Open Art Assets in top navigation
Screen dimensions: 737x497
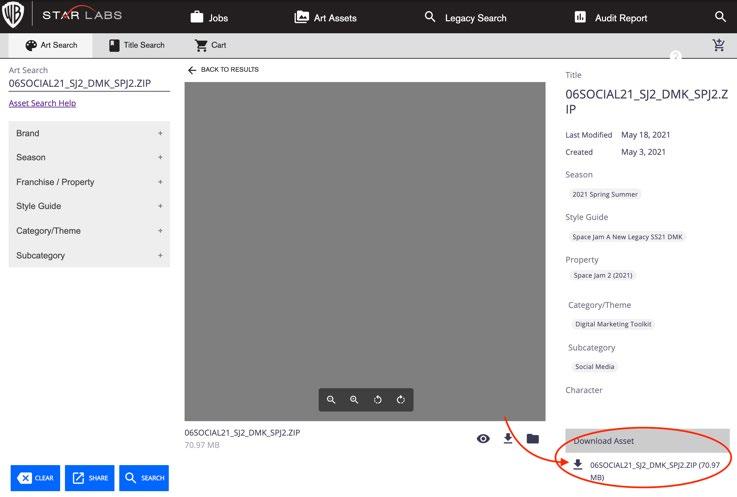pyautogui.click(x=325, y=17)
